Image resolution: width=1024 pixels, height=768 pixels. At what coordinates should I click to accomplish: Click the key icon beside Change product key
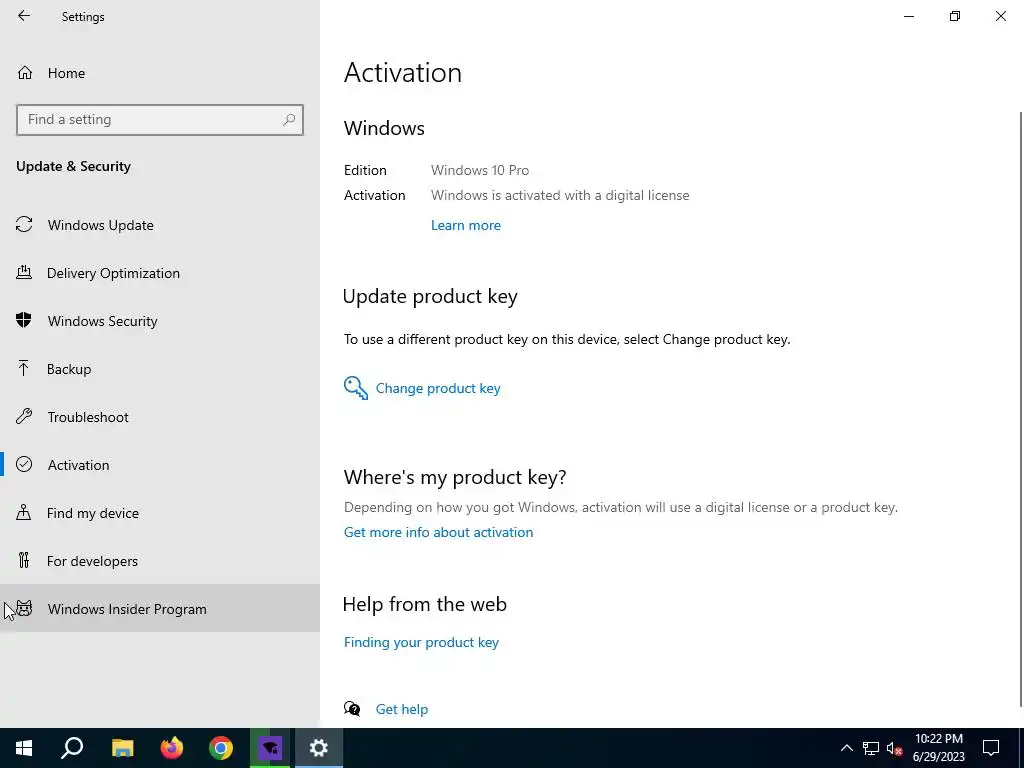click(x=356, y=388)
